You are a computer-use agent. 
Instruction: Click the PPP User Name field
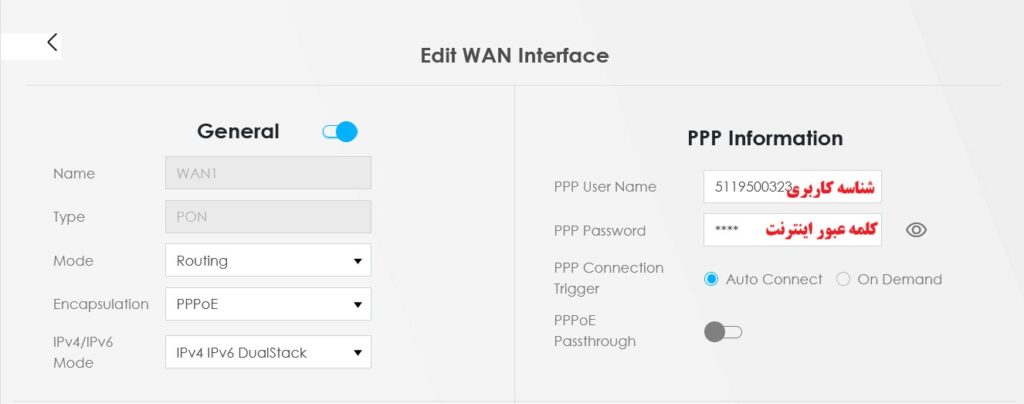coord(792,187)
